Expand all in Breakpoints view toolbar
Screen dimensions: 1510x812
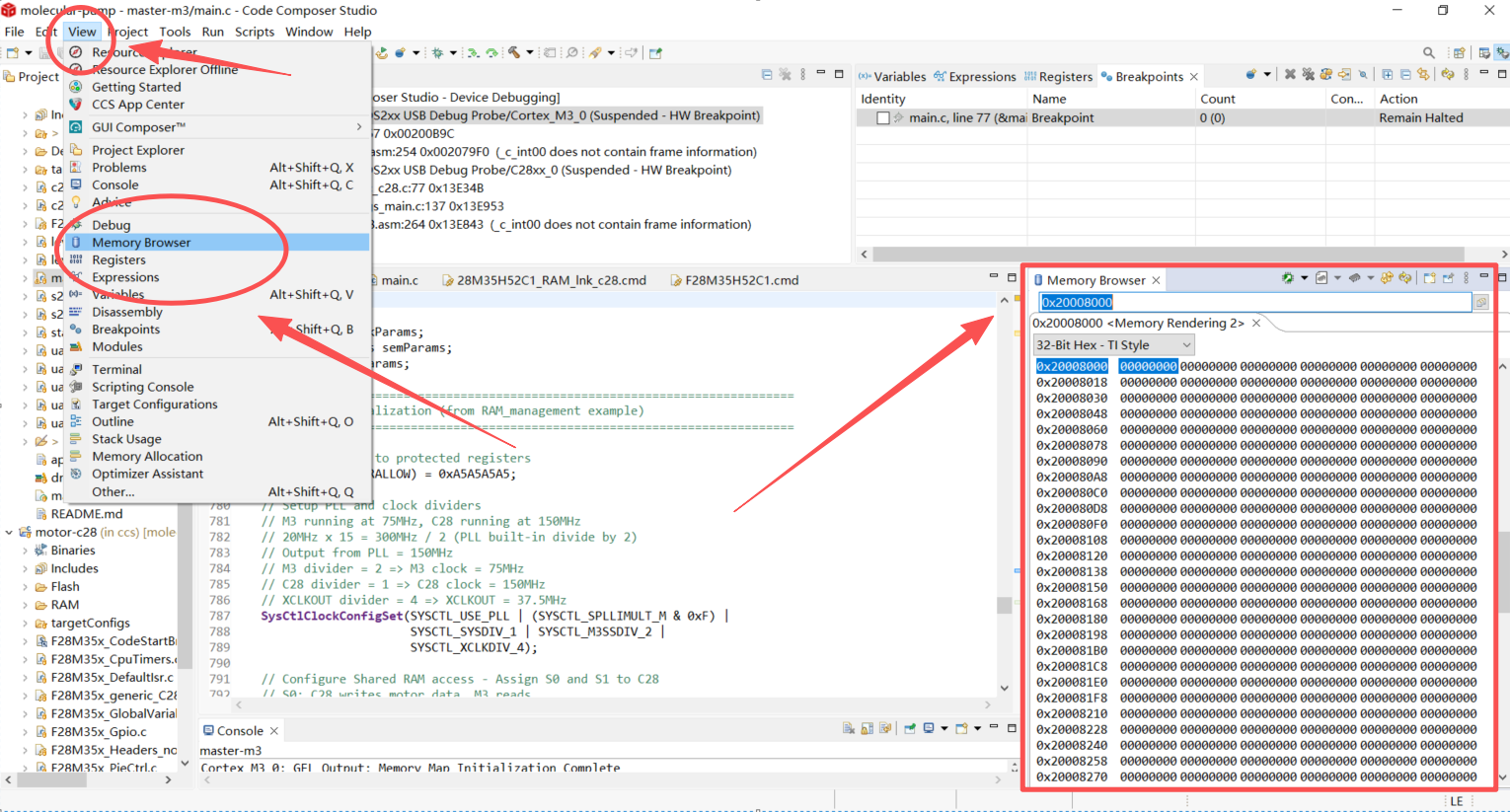tap(1388, 75)
